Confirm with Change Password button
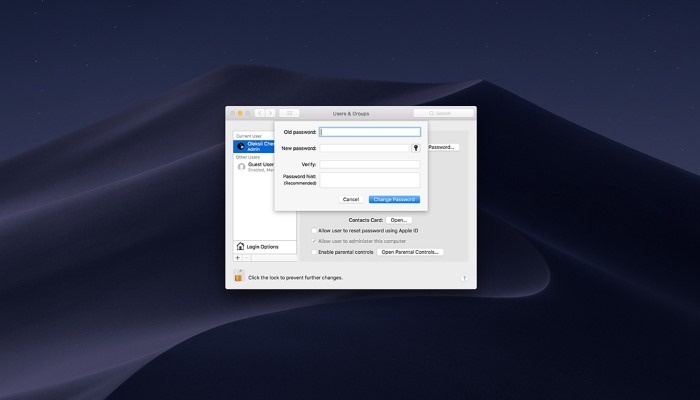 coord(394,199)
